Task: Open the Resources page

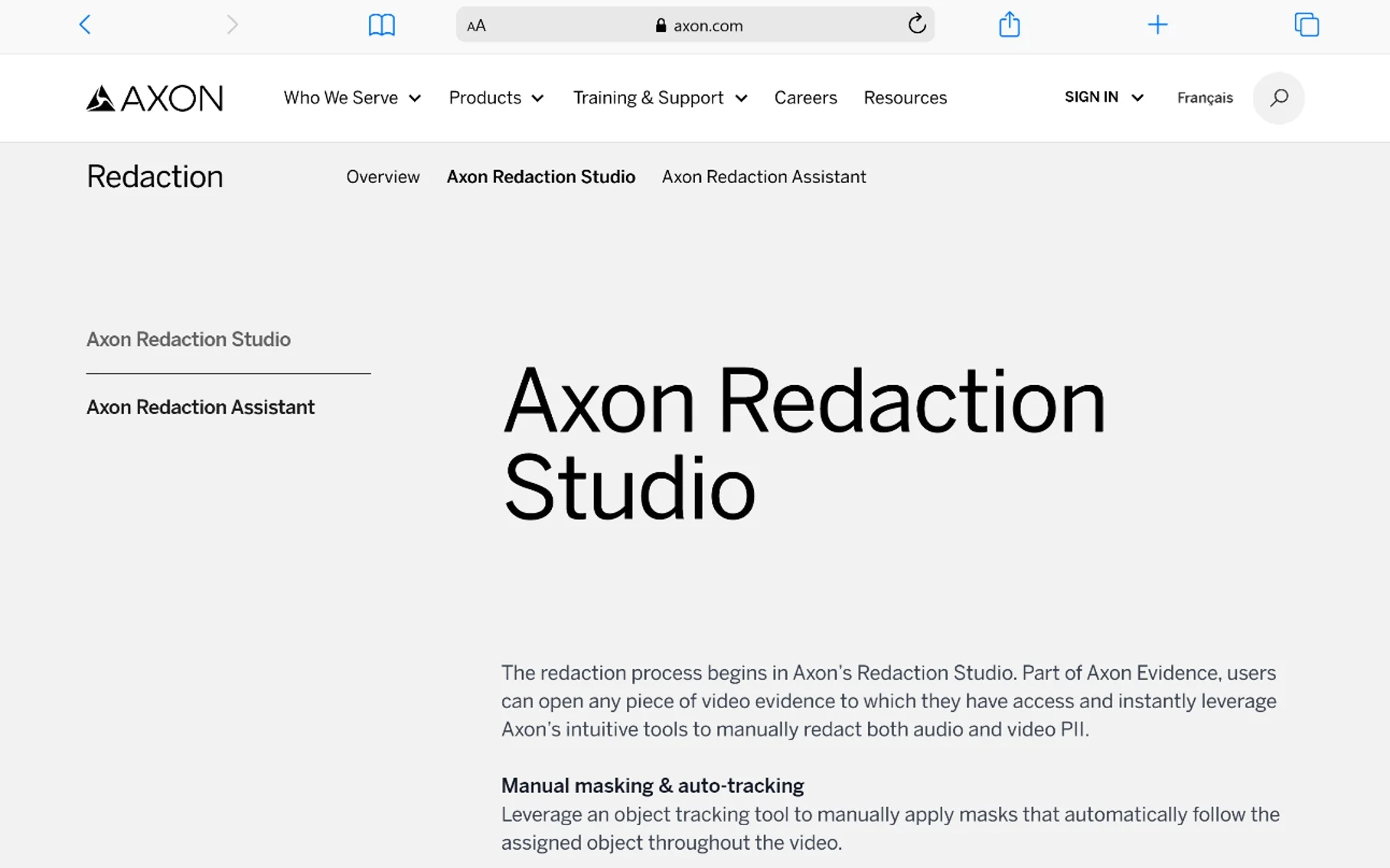Action: click(x=905, y=98)
